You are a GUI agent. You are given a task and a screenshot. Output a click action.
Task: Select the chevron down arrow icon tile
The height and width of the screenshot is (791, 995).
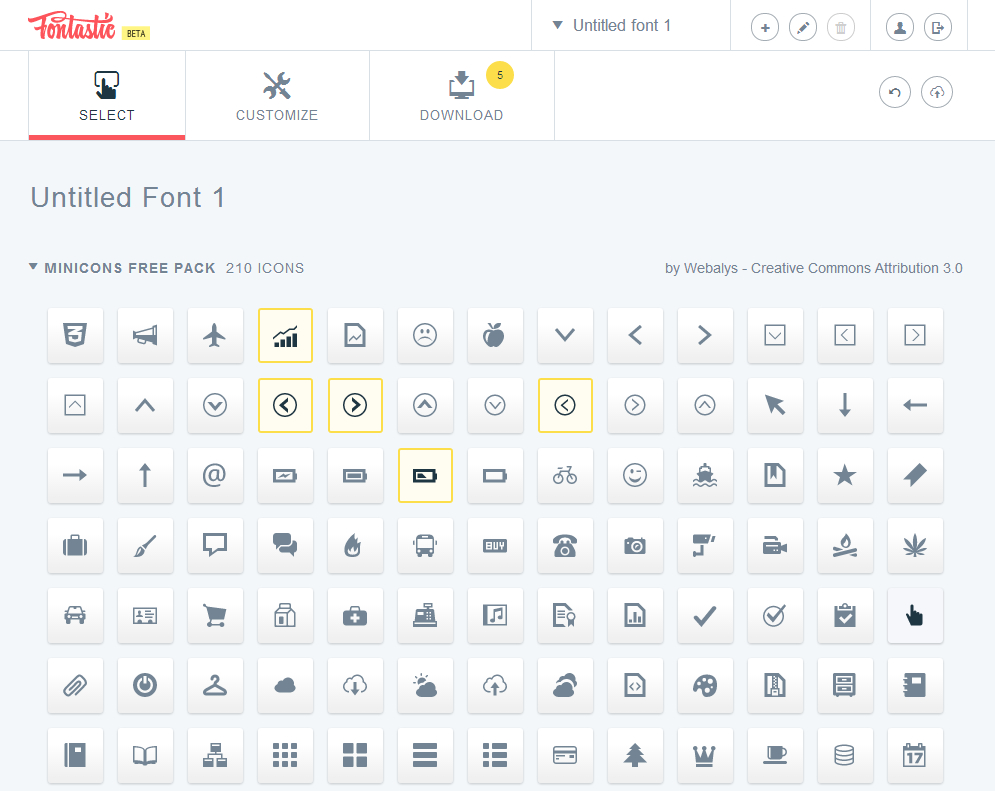click(x=565, y=335)
